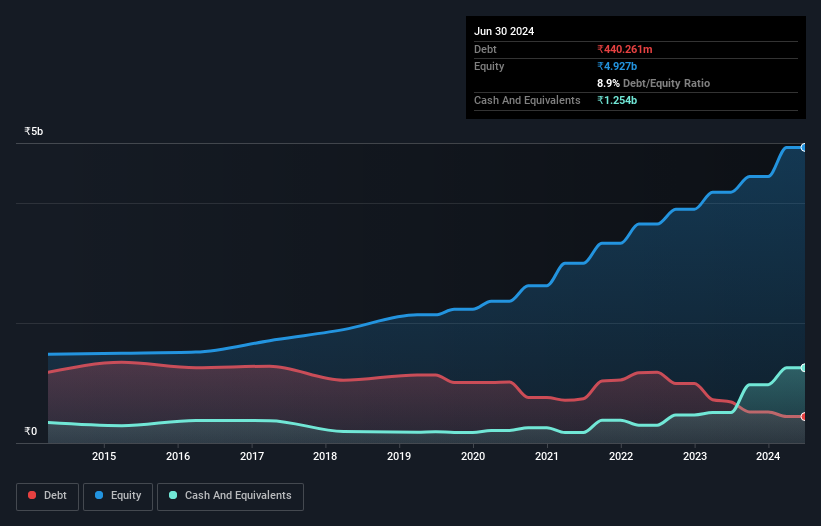Click the 2016 x-axis label
The image size is (821, 526).
pos(178,456)
